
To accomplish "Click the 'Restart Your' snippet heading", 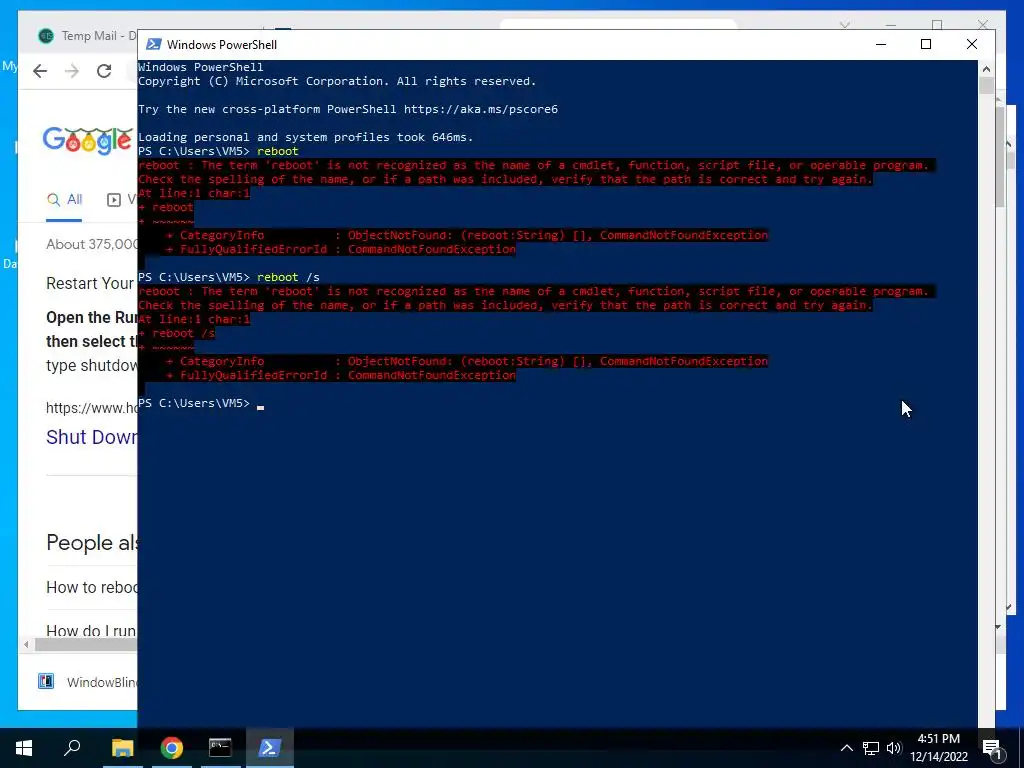I will 89,283.
